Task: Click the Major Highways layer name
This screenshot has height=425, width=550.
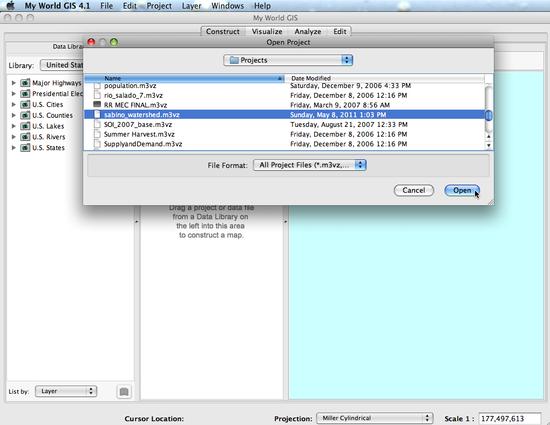Action: 56,83
